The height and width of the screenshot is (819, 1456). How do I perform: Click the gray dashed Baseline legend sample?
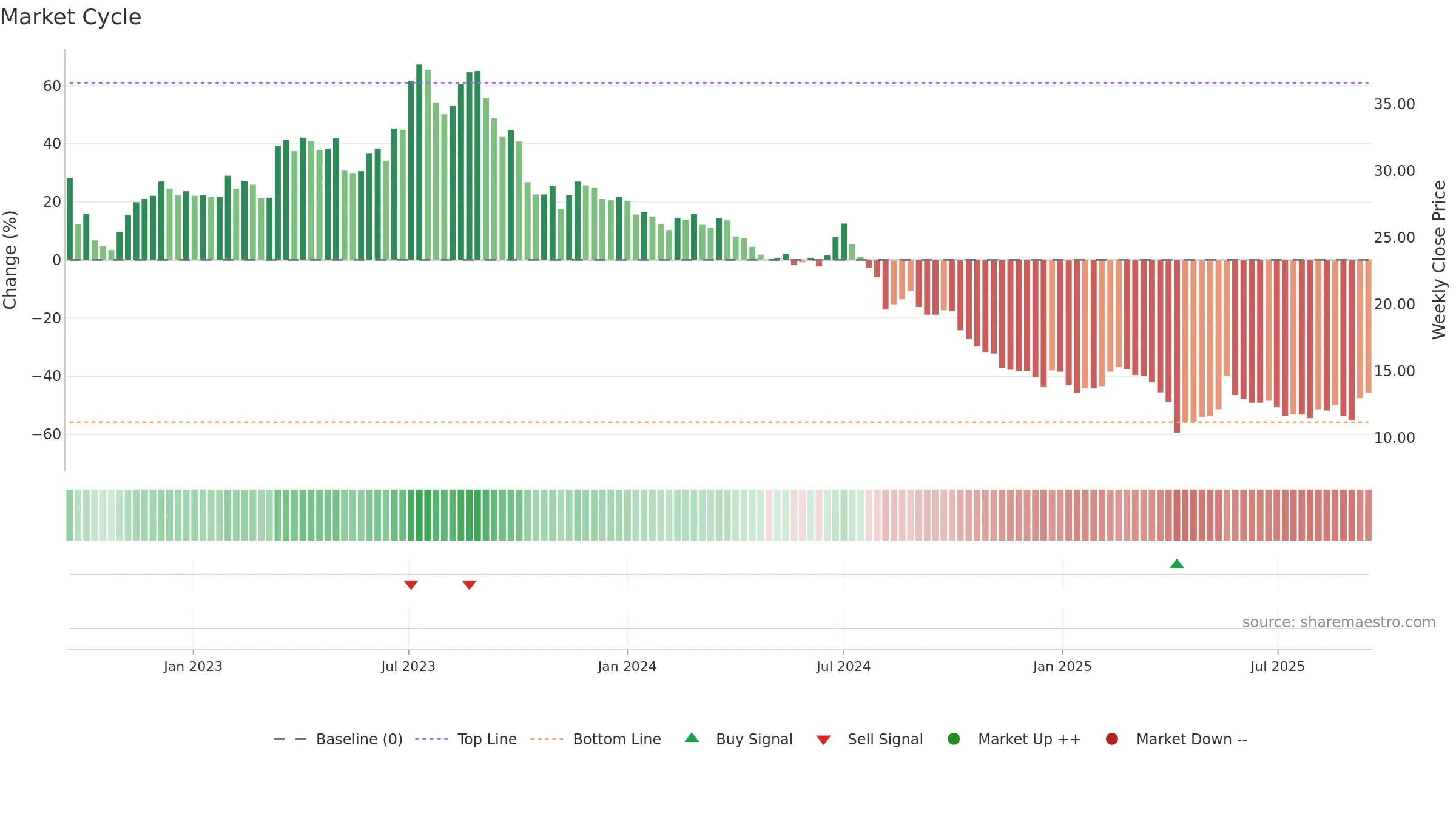pos(290,739)
